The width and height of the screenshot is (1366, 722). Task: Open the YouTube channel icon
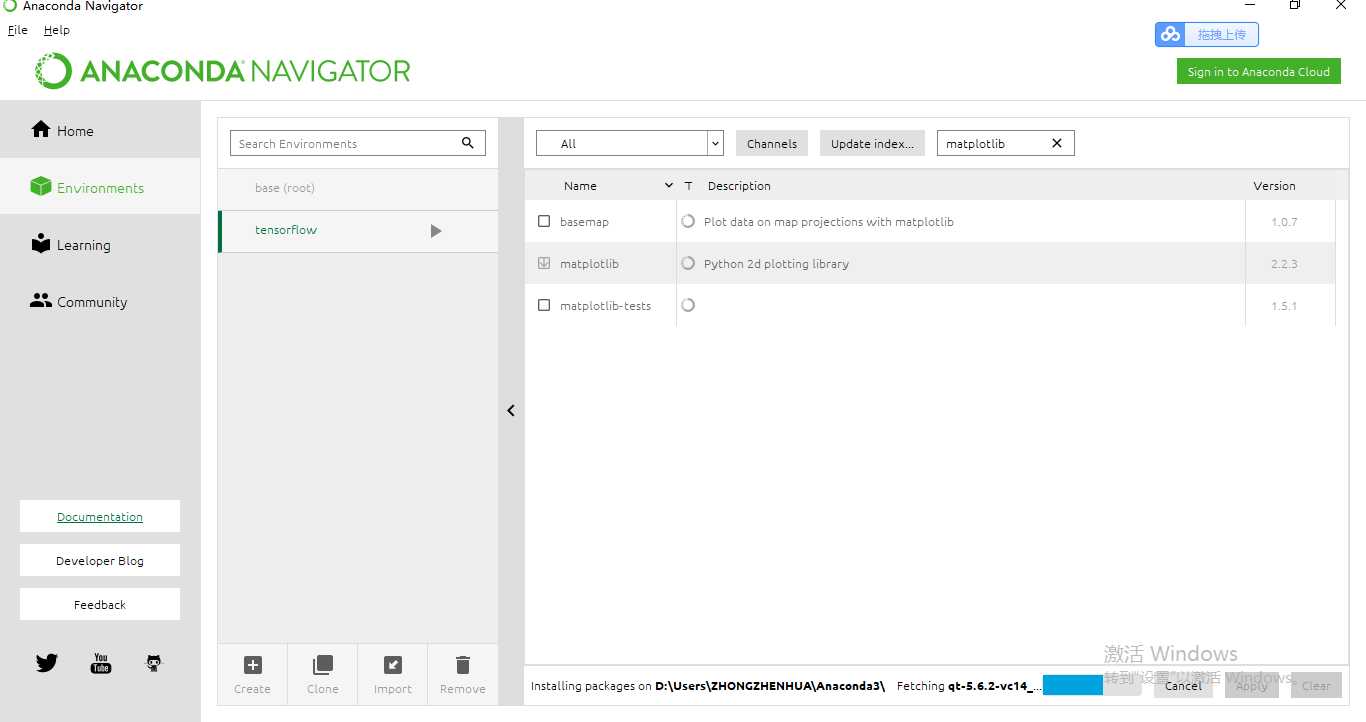tap(101, 663)
